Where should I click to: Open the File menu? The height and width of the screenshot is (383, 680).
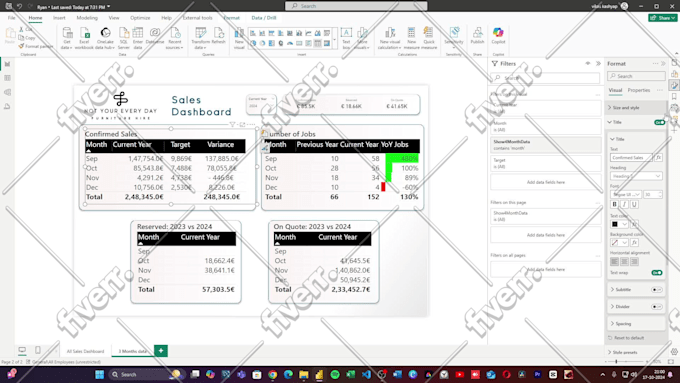tap(12, 18)
